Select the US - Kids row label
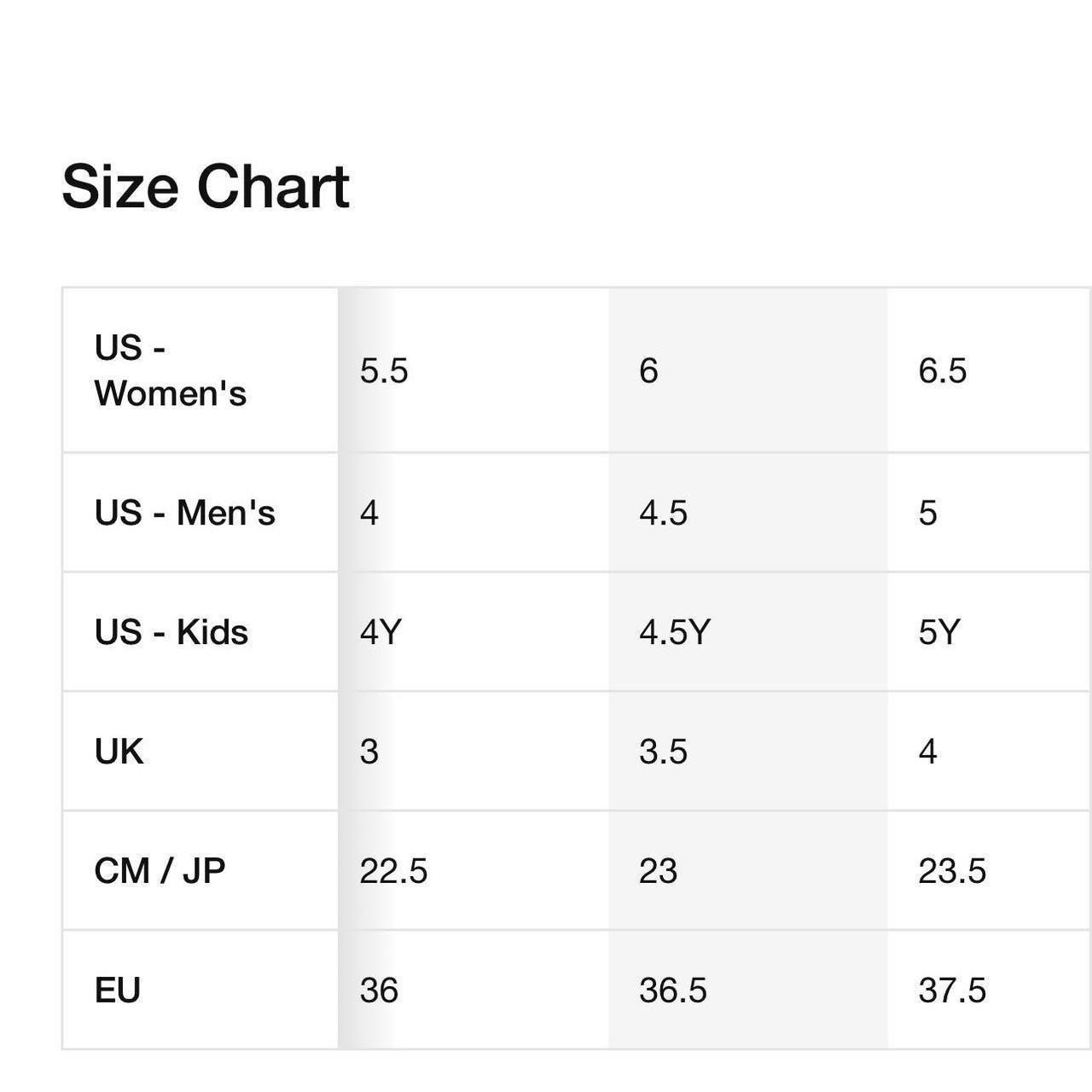The height and width of the screenshot is (1092, 1092). (x=171, y=632)
